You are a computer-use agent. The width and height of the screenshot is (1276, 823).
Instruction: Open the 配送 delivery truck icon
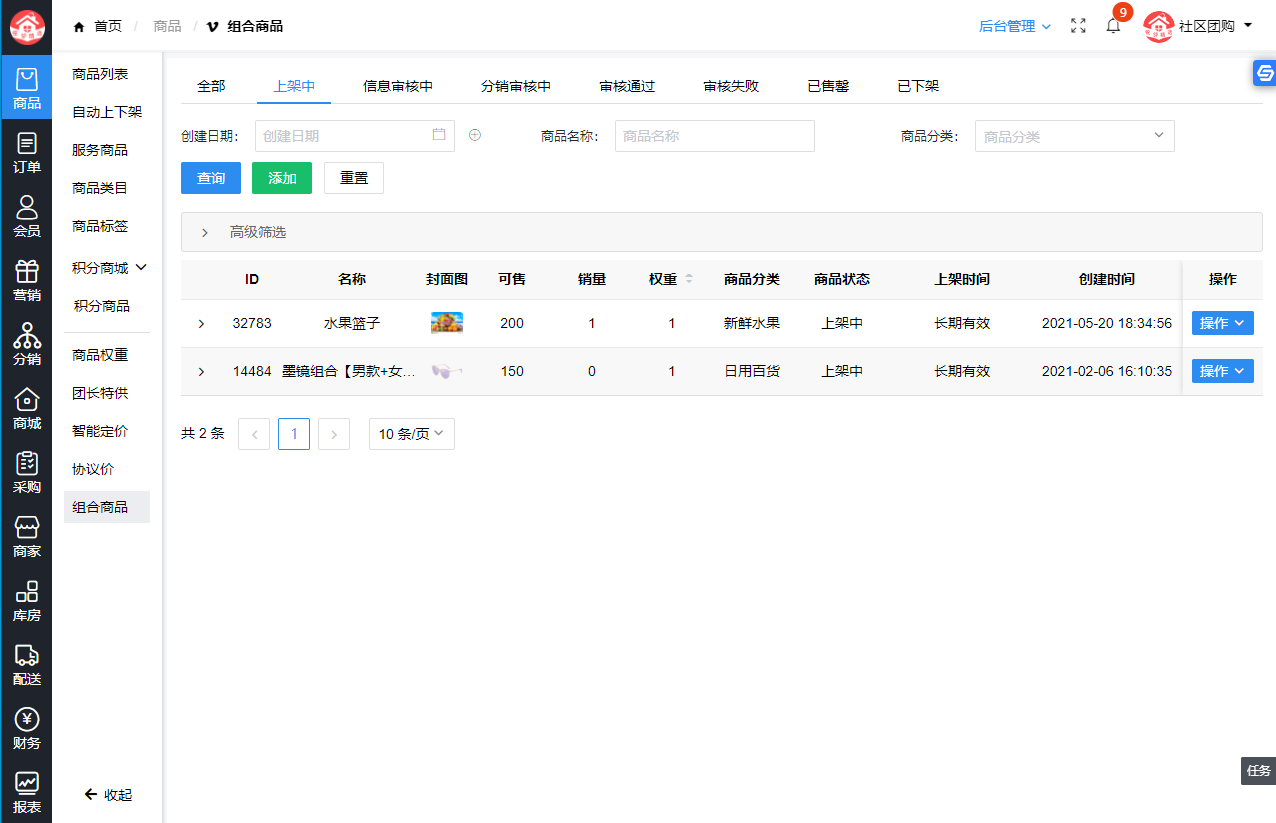tap(27, 664)
